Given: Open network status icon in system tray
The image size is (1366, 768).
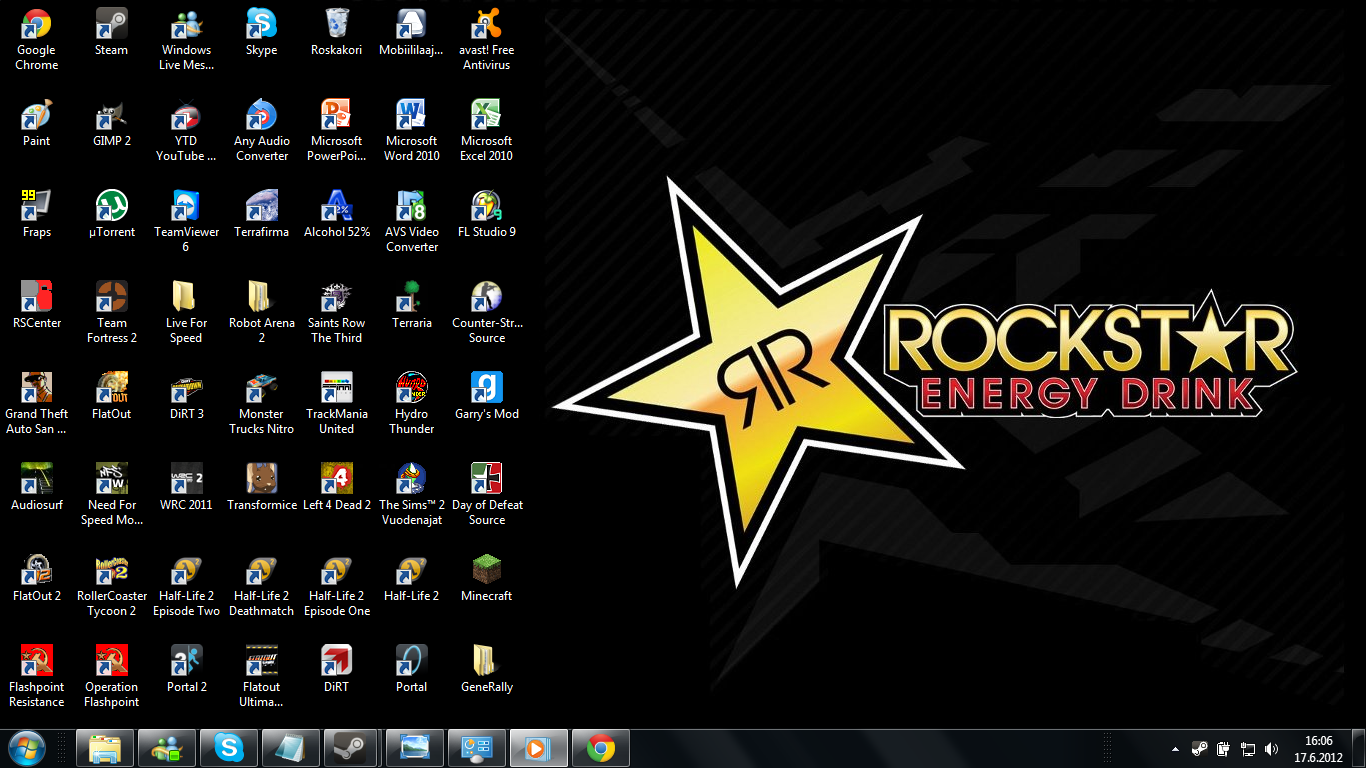Looking at the screenshot, I should tap(1248, 749).
